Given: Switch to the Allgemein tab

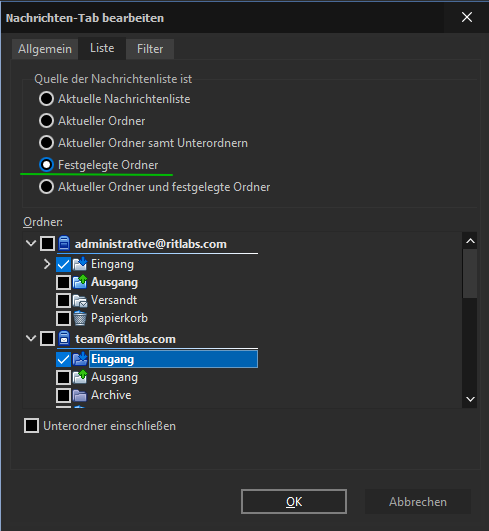Looking at the screenshot, I should click(x=45, y=49).
